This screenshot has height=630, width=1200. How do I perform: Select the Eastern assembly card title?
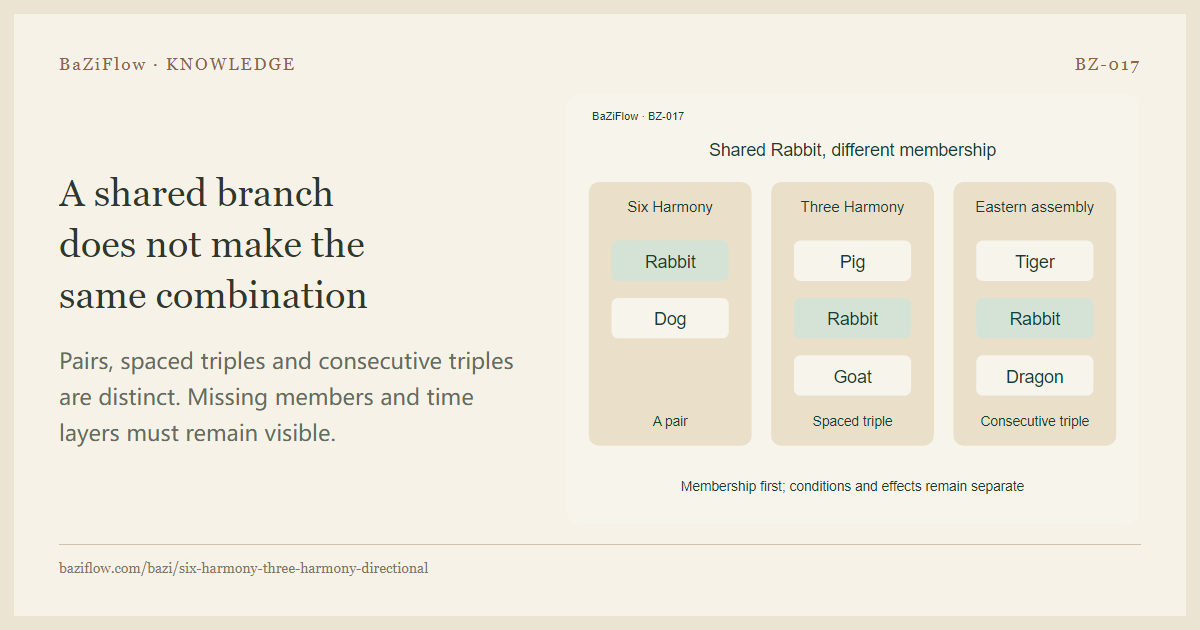(1034, 207)
